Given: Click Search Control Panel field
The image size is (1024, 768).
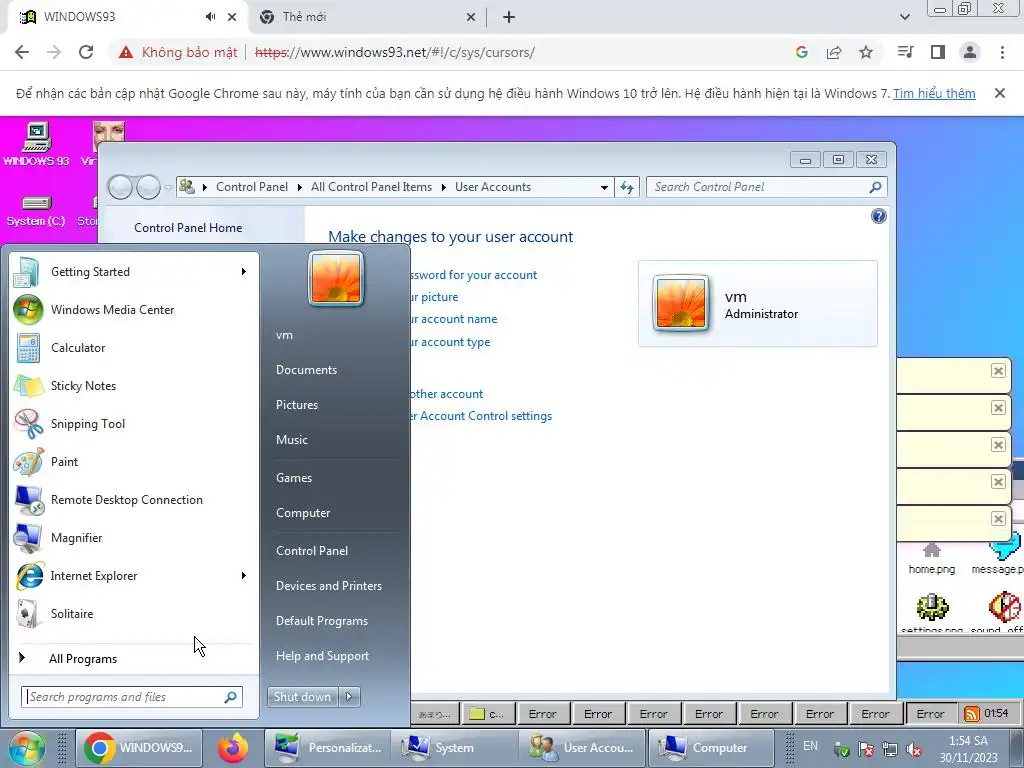Looking at the screenshot, I should tap(766, 187).
